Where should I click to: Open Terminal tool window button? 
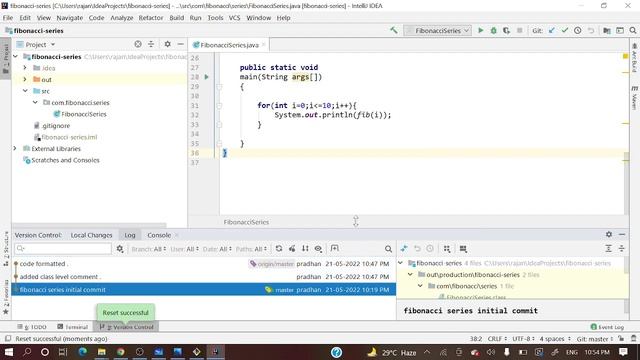pyautogui.click(x=73, y=327)
